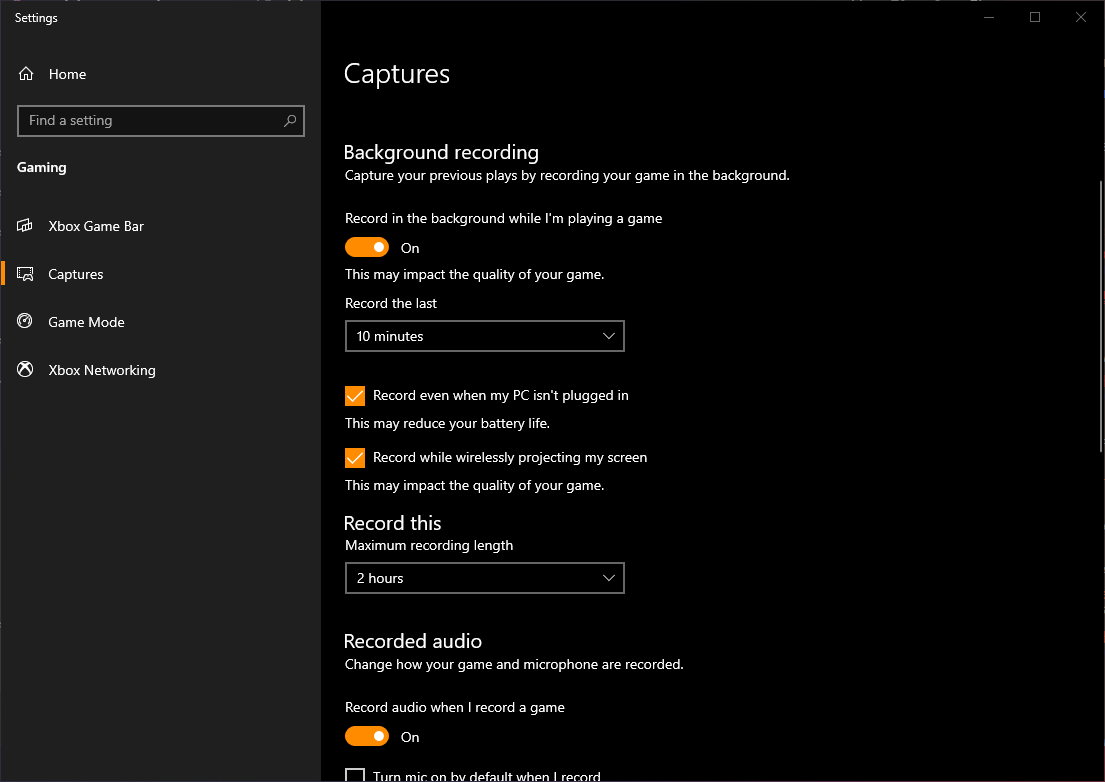Click the vertical scrollbar thumb

[x=1101, y=317]
